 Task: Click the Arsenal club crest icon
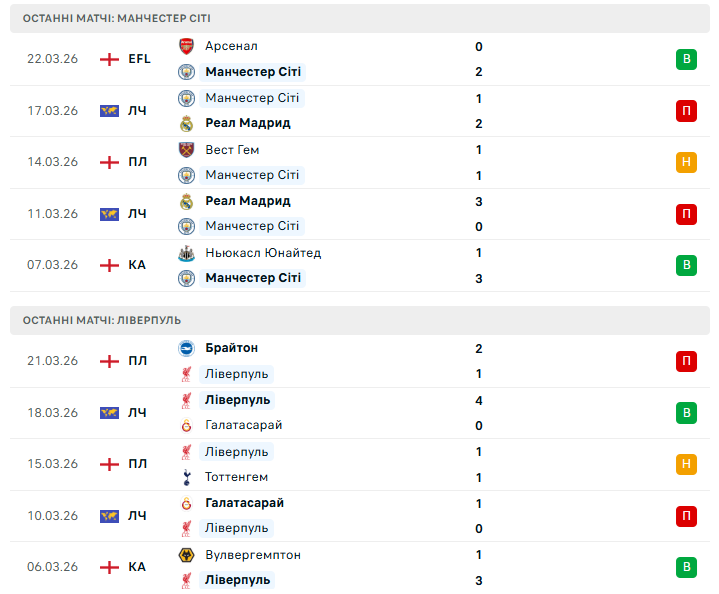pos(186,46)
